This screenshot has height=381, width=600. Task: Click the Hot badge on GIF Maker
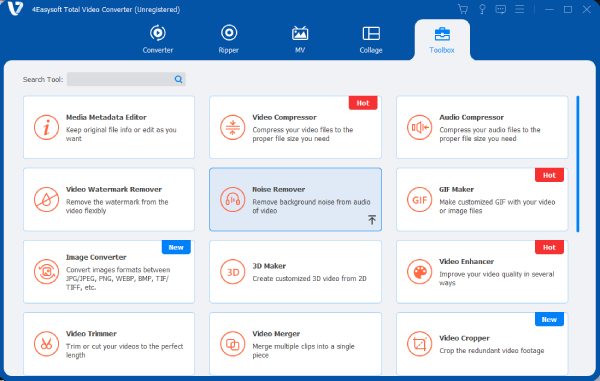[549, 175]
